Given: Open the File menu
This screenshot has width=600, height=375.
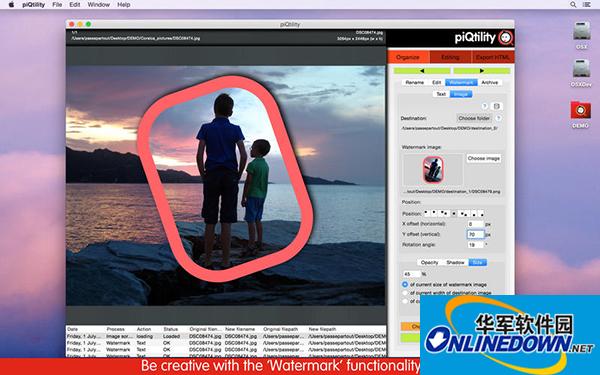Looking at the screenshot, I should pyautogui.click(x=57, y=5).
